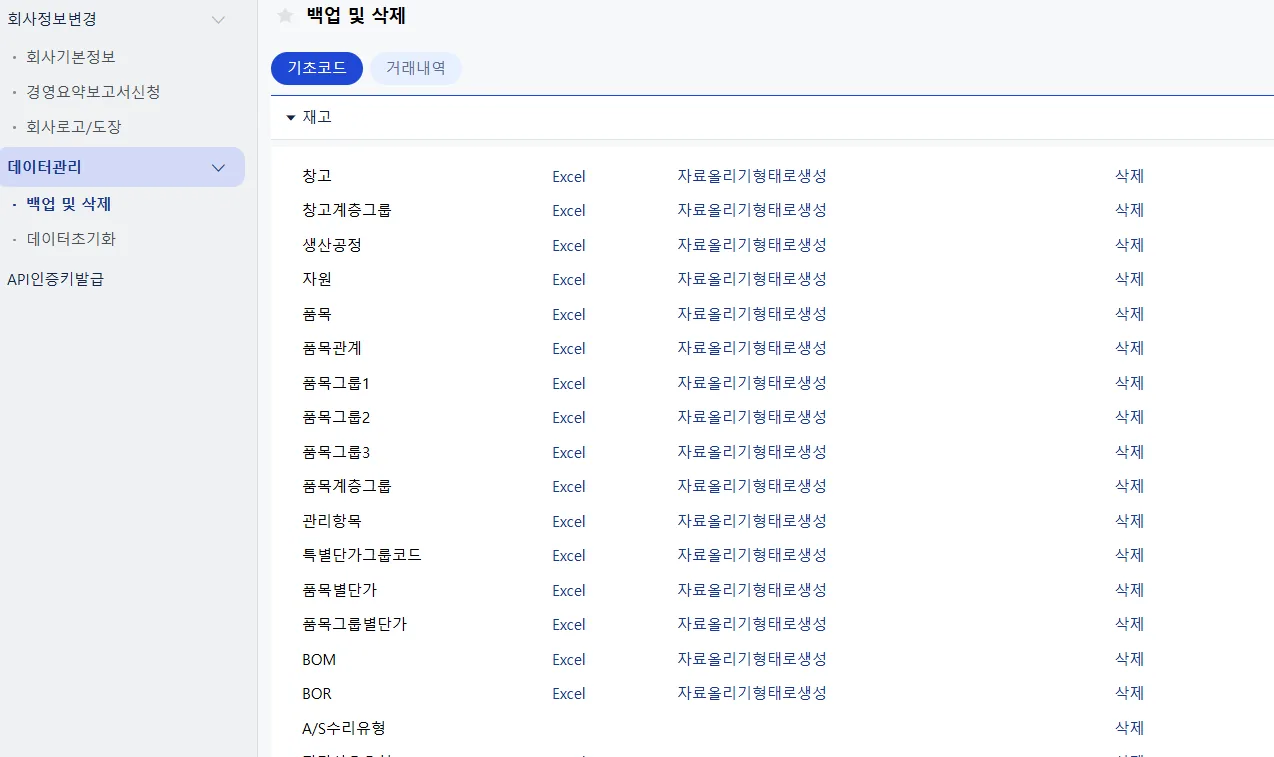Click 삭제 on 관리항목 row
Viewport: 1274px width, 757px height.
1129,521
